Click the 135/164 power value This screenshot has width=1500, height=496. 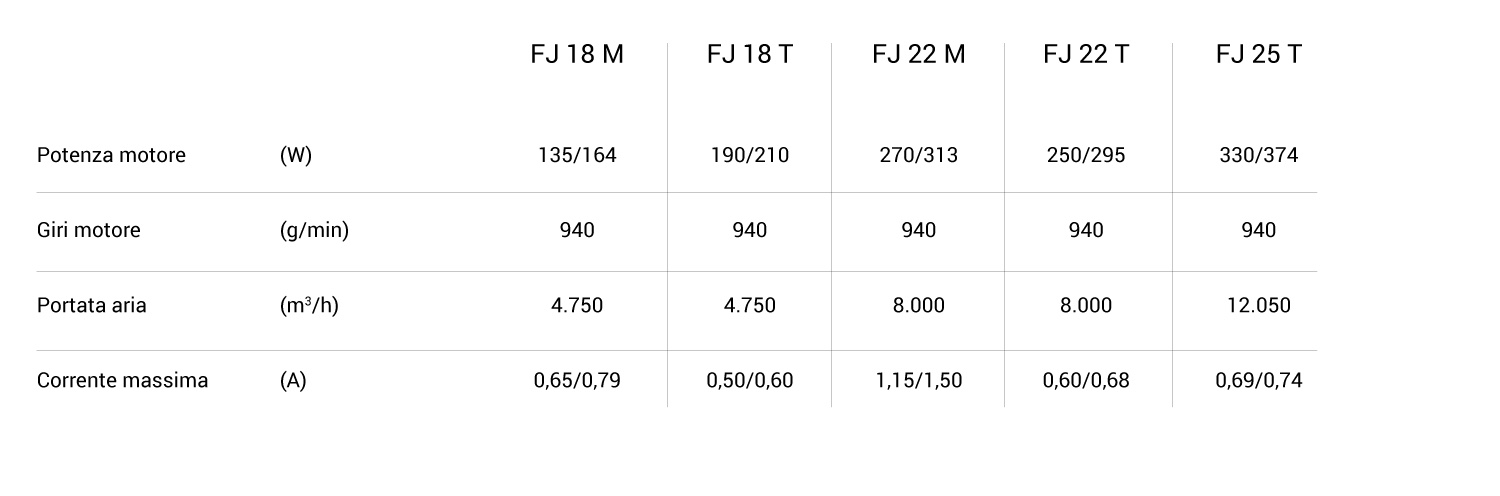click(577, 156)
